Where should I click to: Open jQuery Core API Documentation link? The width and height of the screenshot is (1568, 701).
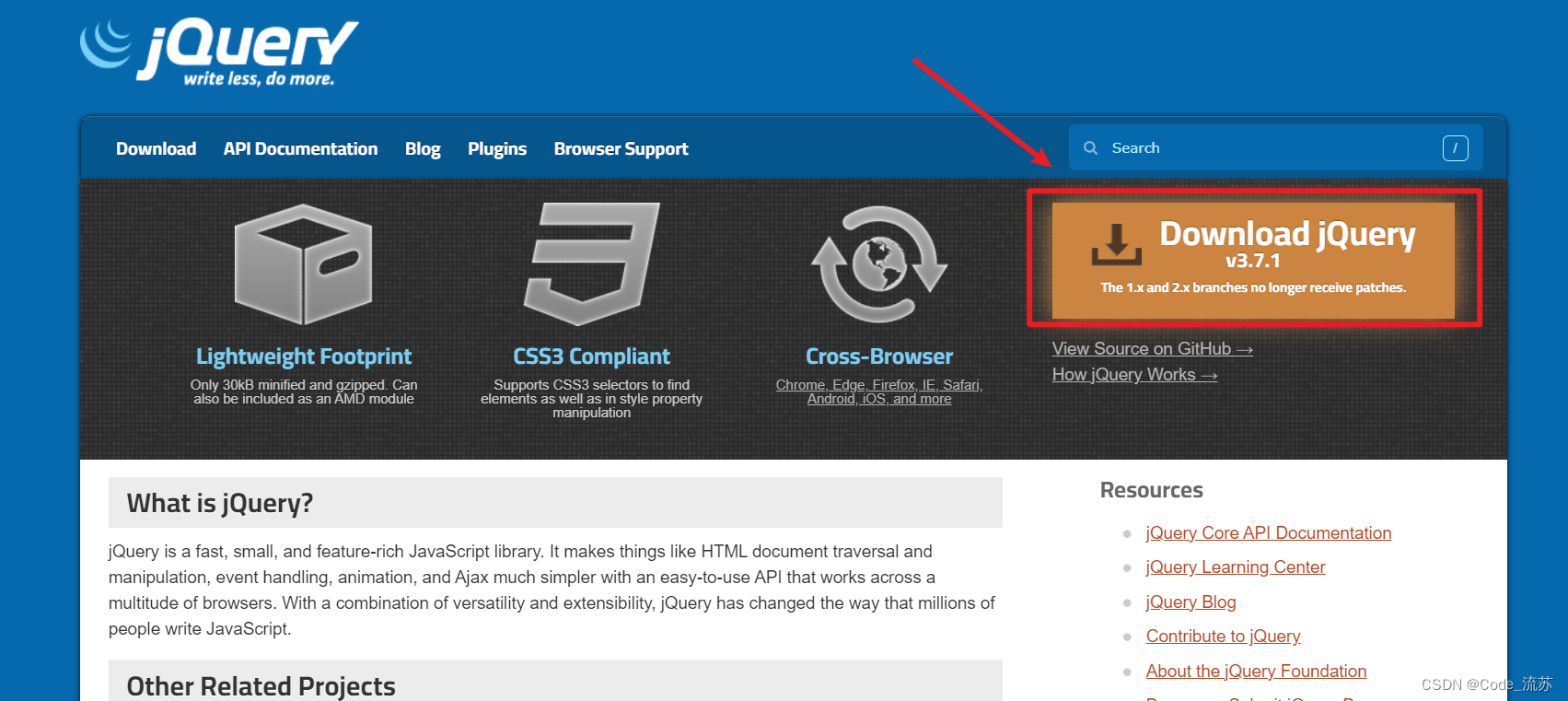coord(1269,533)
